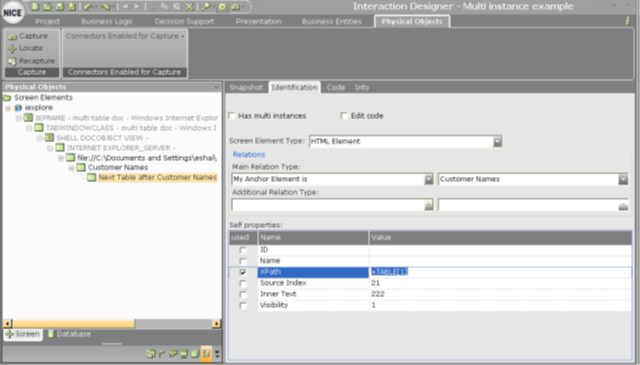Open the Screen Element Type dropdown
This screenshot has height=365, width=640.
(497, 142)
